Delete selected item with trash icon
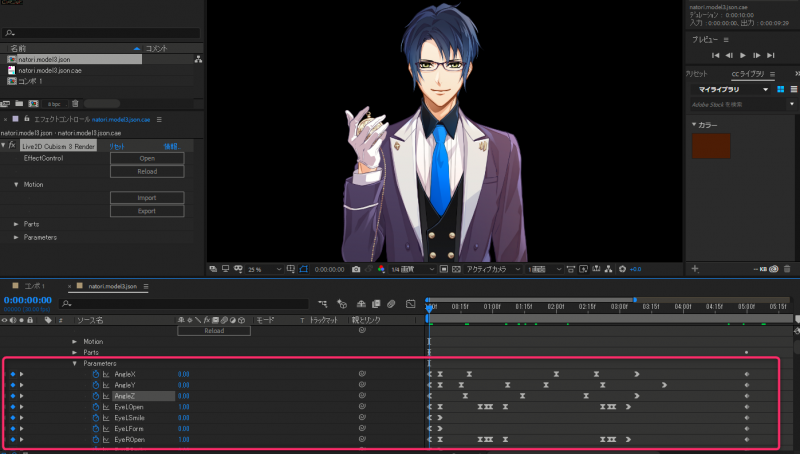Viewport: 800px width, 454px height. pyautogui.click(x=75, y=104)
